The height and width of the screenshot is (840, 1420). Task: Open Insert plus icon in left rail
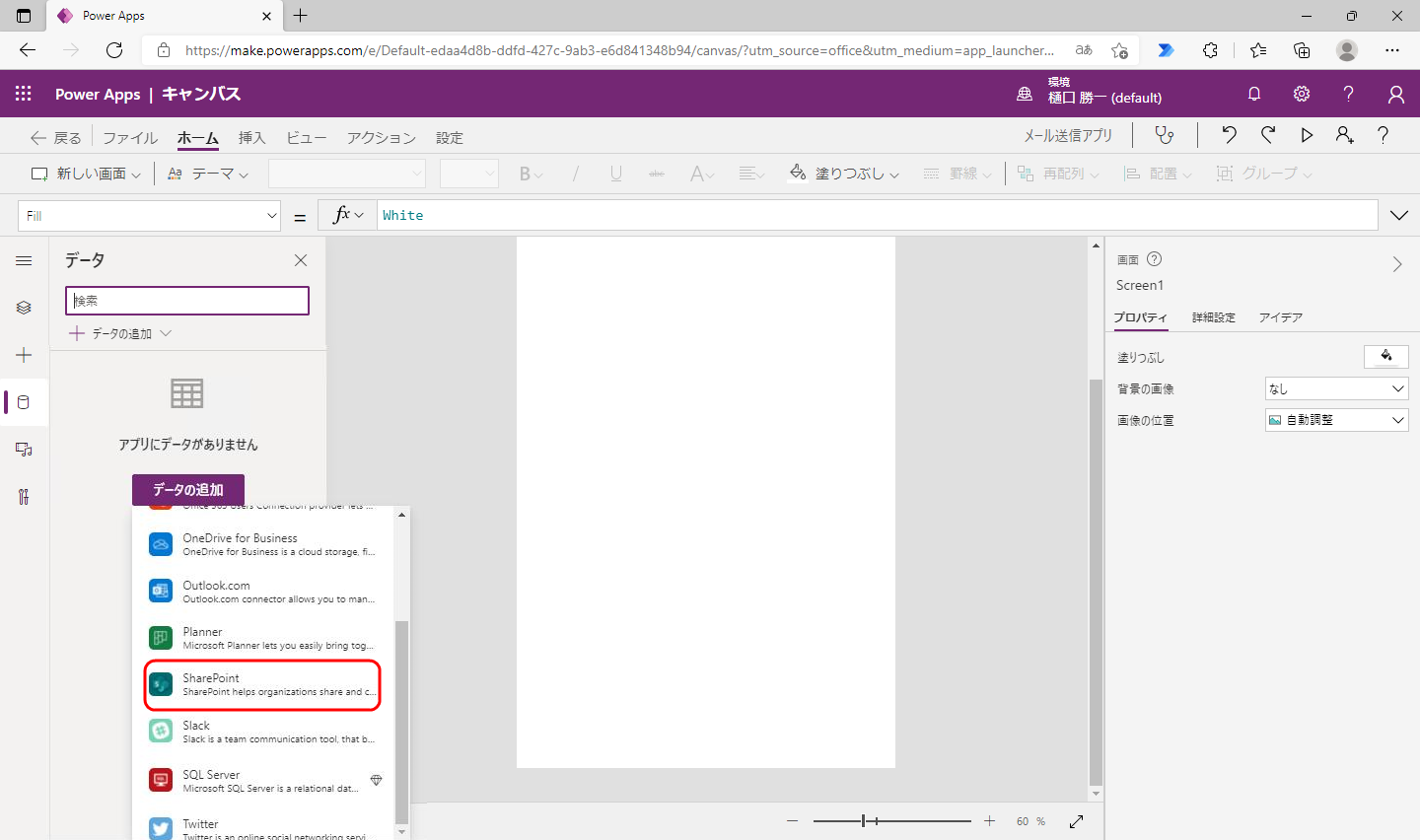24,355
